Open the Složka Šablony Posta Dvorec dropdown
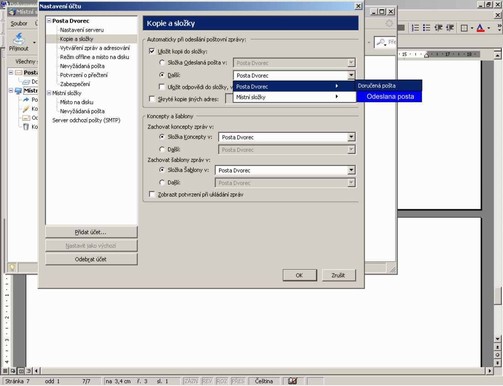The width and height of the screenshot is (503, 386). 351,170
